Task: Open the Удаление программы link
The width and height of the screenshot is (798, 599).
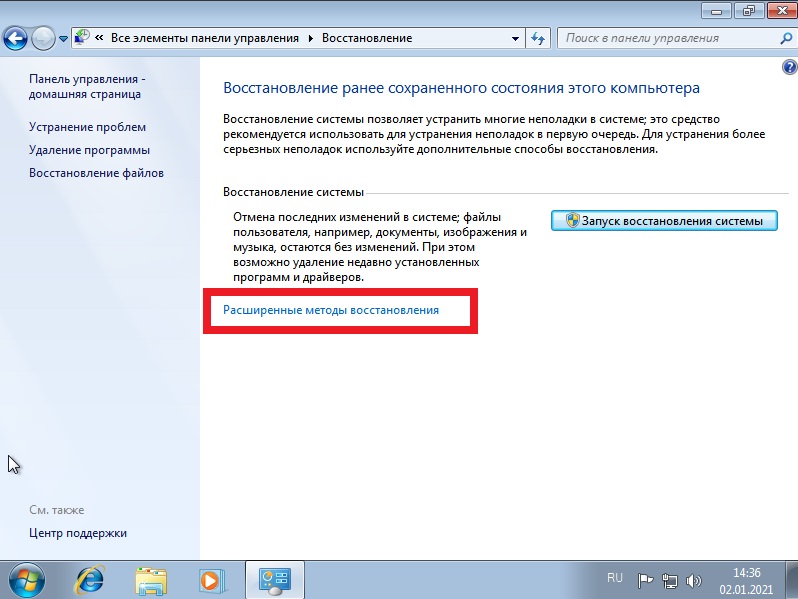Action: [89, 150]
